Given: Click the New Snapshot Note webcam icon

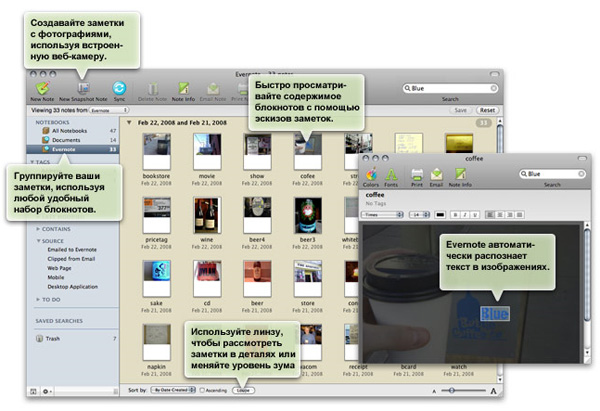Looking at the screenshot, I should click(x=83, y=88).
